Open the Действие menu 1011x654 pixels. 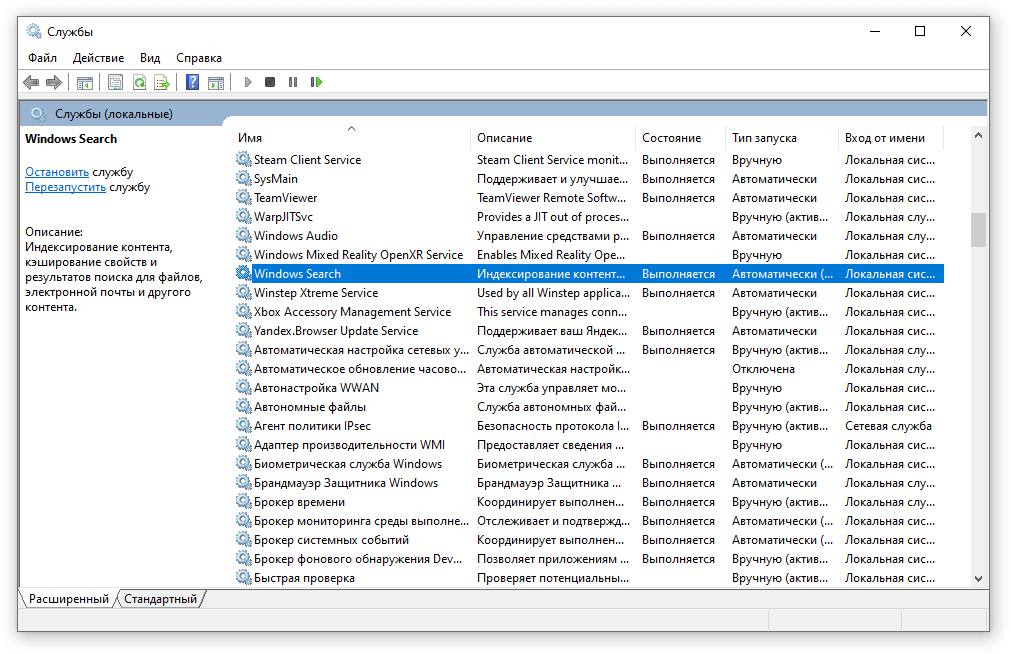tap(98, 58)
